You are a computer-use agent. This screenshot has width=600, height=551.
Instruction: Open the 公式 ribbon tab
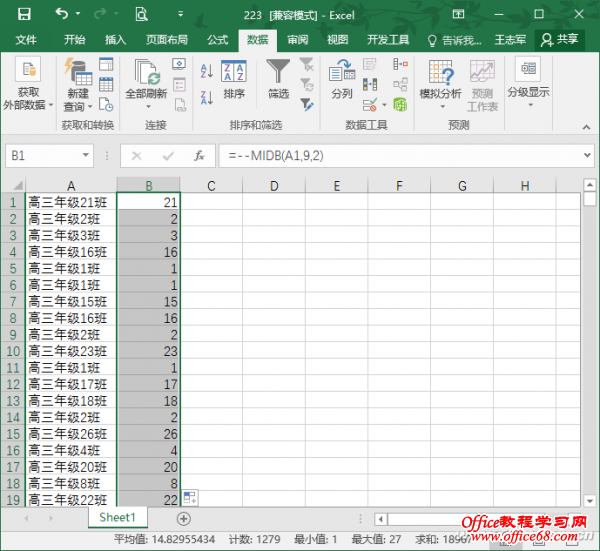[217, 40]
